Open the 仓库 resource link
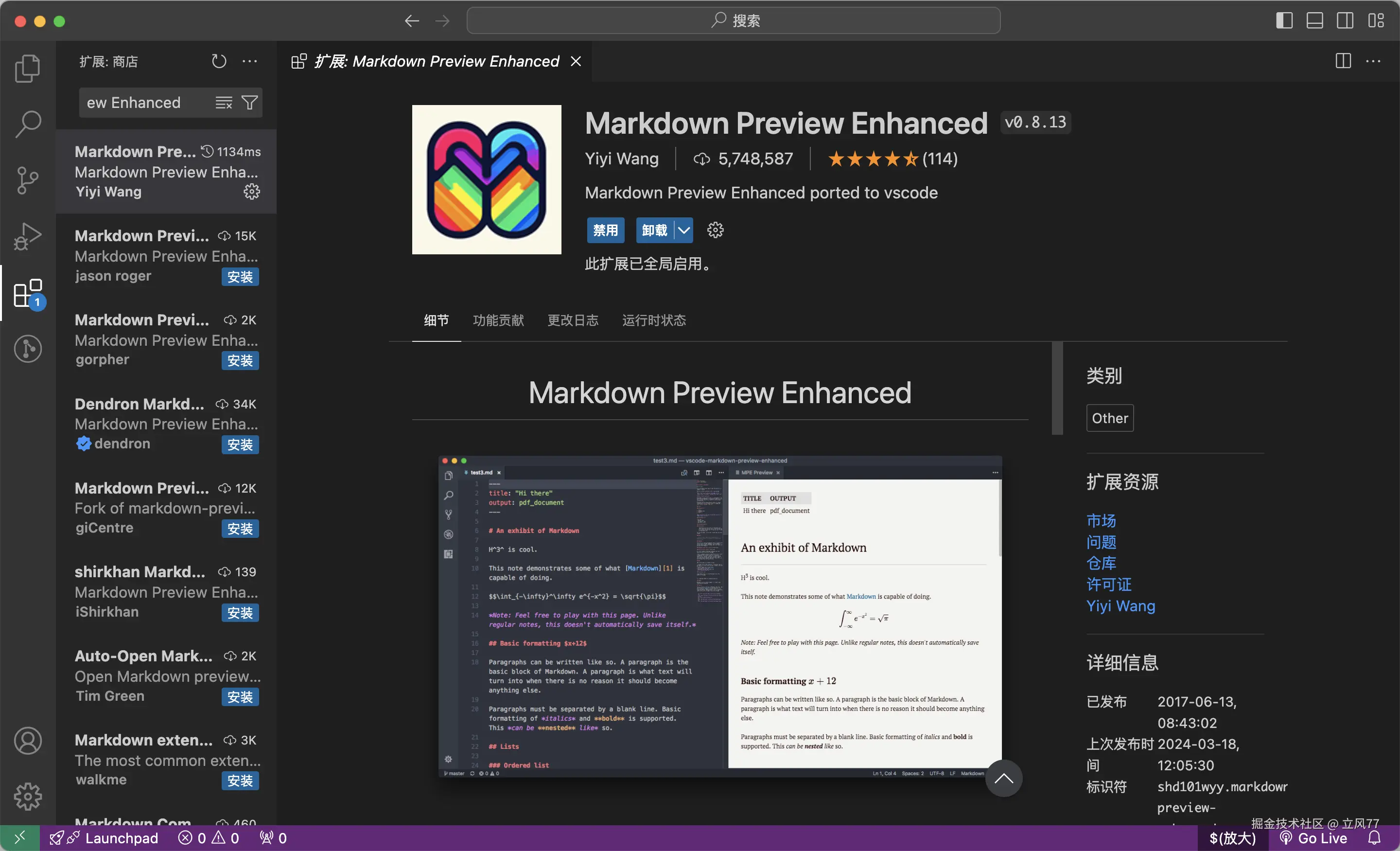The image size is (1400, 851). coord(1101,563)
